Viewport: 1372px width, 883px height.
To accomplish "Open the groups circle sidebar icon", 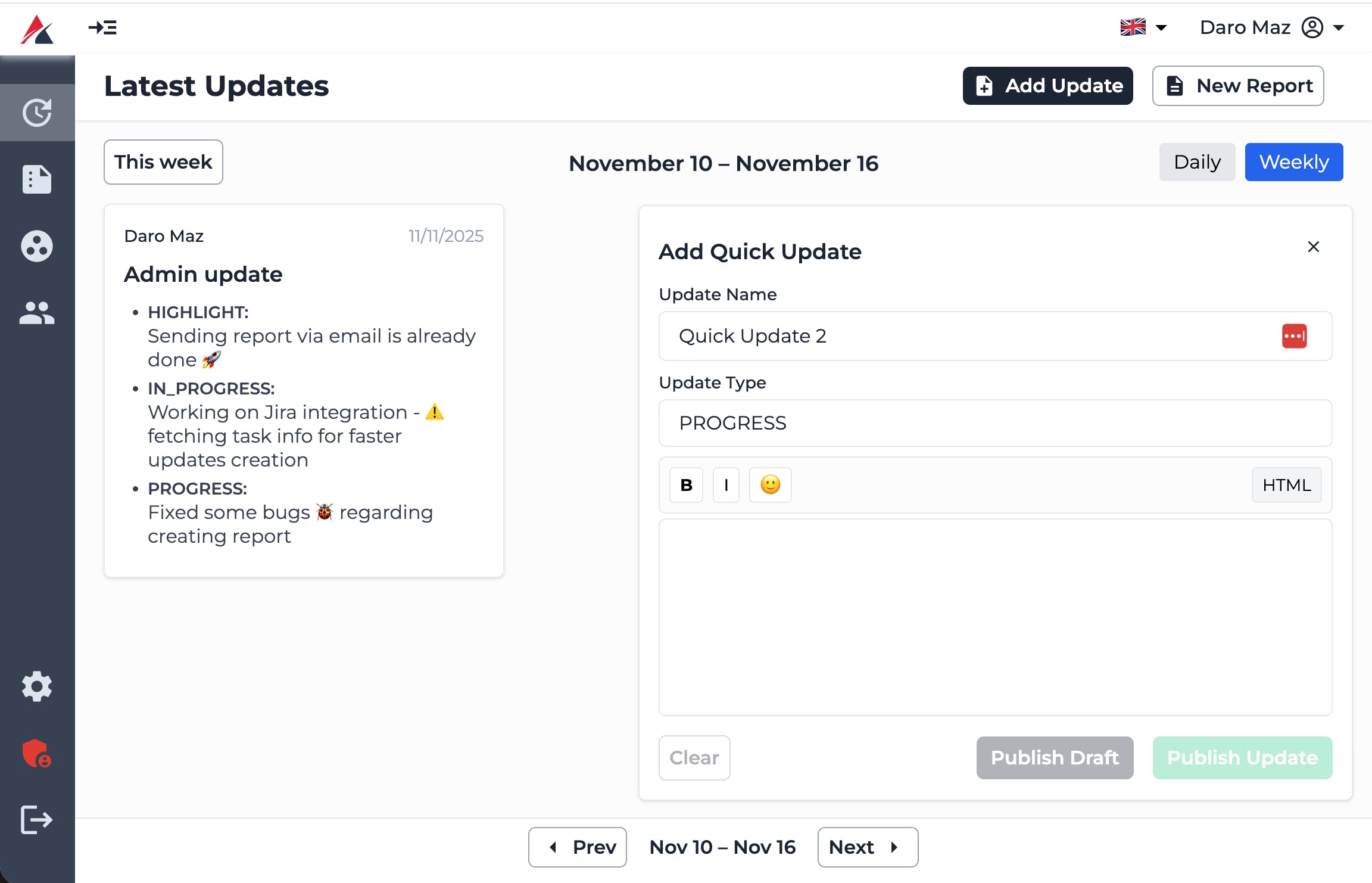I will pyautogui.click(x=37, y=246).
